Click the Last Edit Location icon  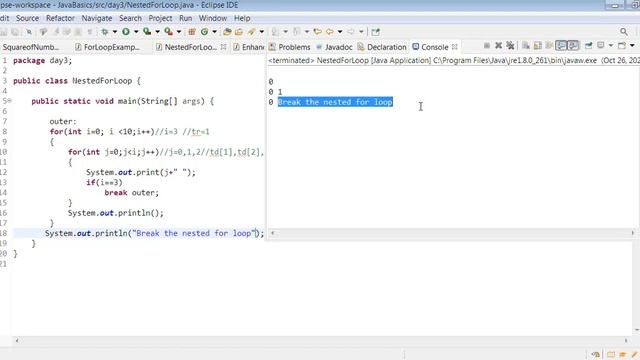pos(318,32)
